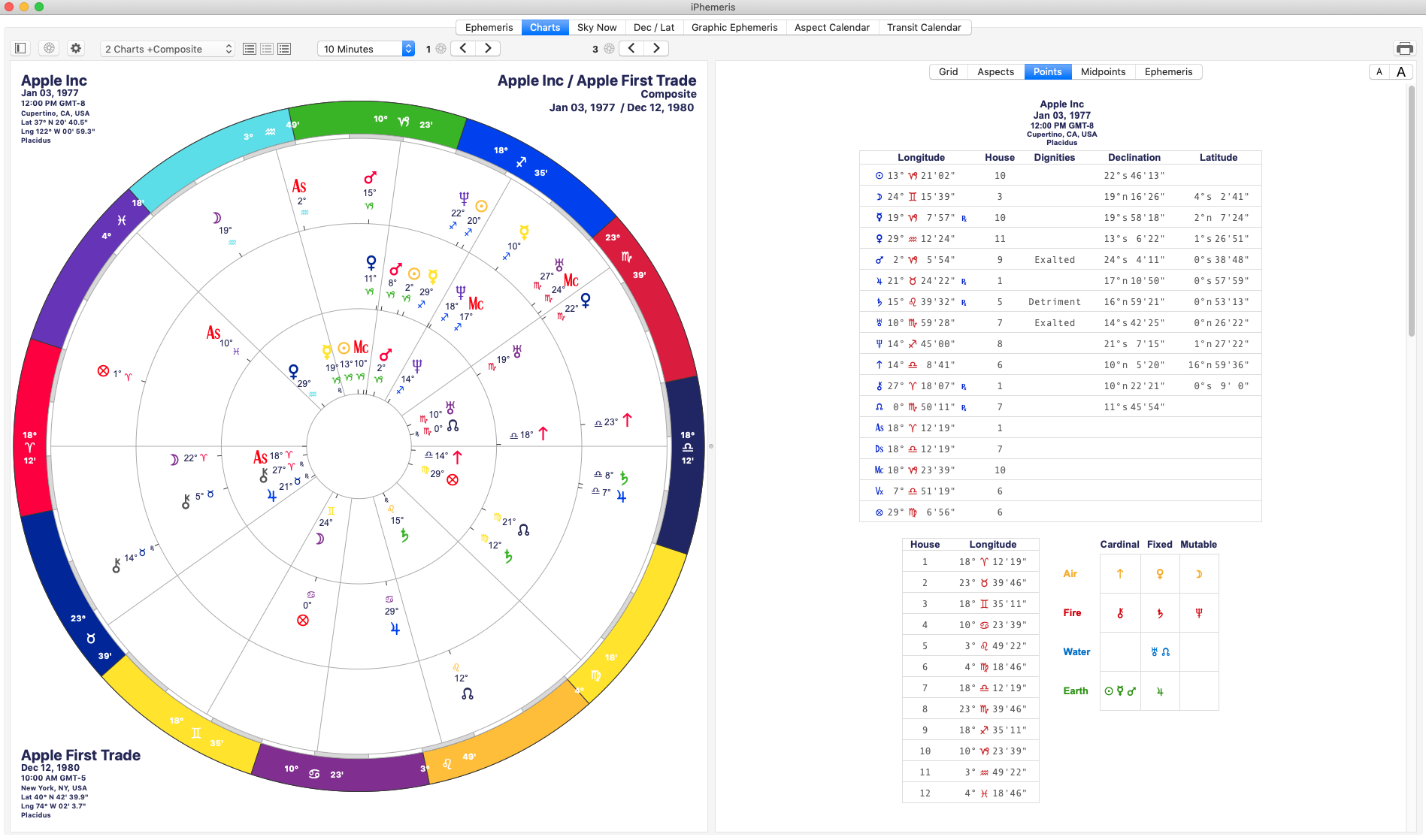Click the print icon
The width and height of the screenshot is (1426, 840).
(1404, 49)
